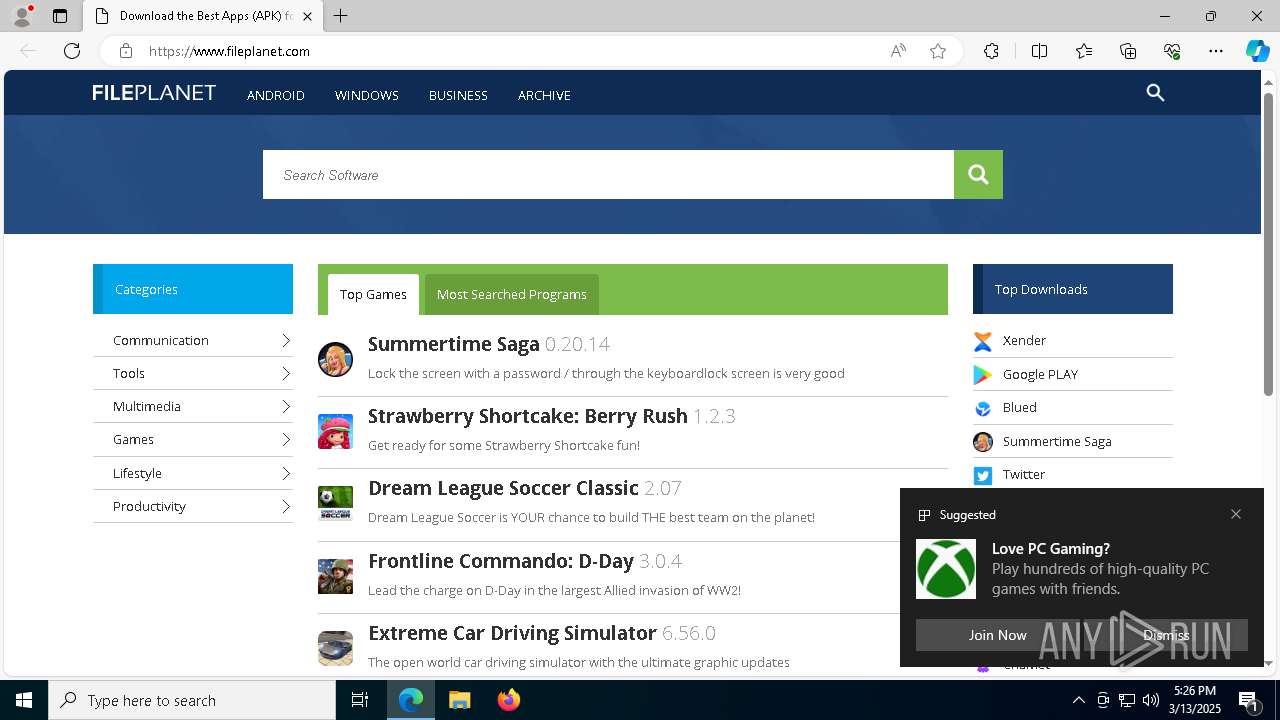Viewport: 1280px width, 720px height.
Task: Expand the Games category arrow
Action: (x=285, y=440)
